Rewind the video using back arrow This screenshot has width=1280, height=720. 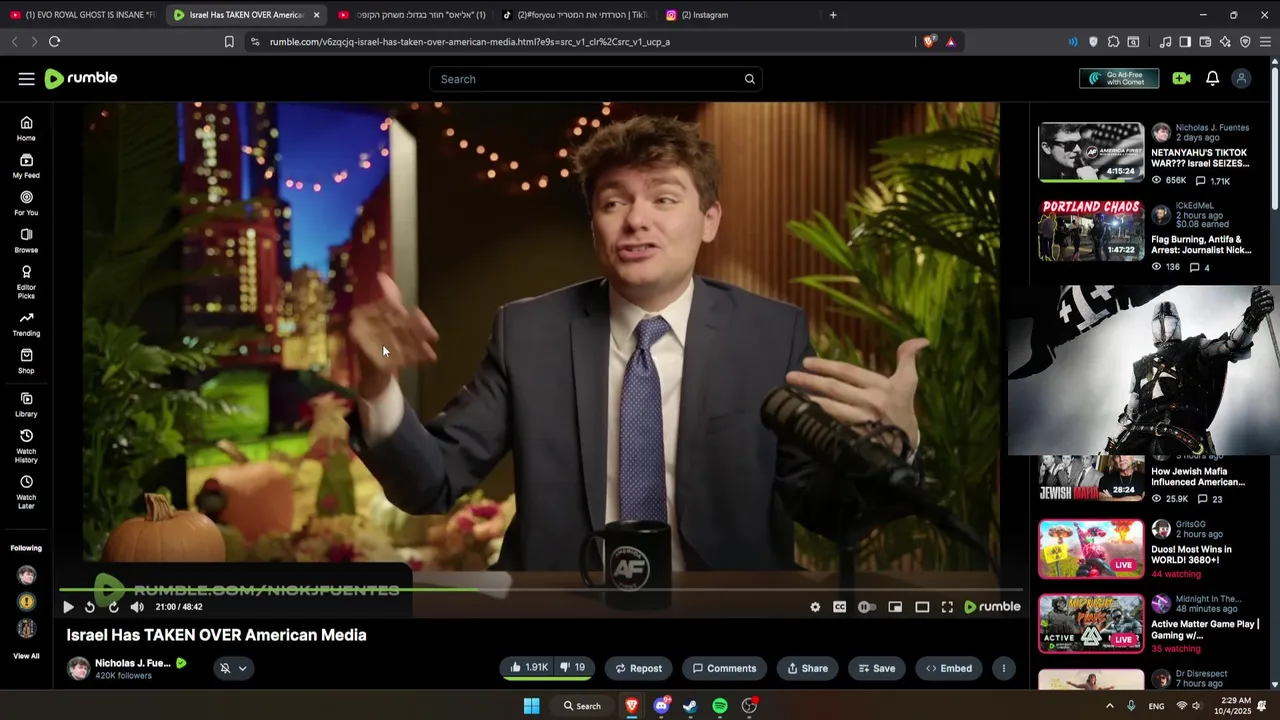click(90, 607)
